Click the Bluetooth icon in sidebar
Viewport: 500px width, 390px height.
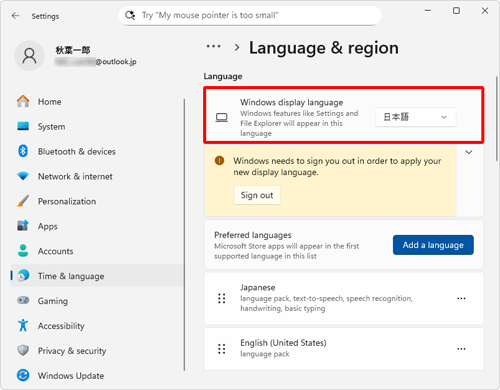23,151
